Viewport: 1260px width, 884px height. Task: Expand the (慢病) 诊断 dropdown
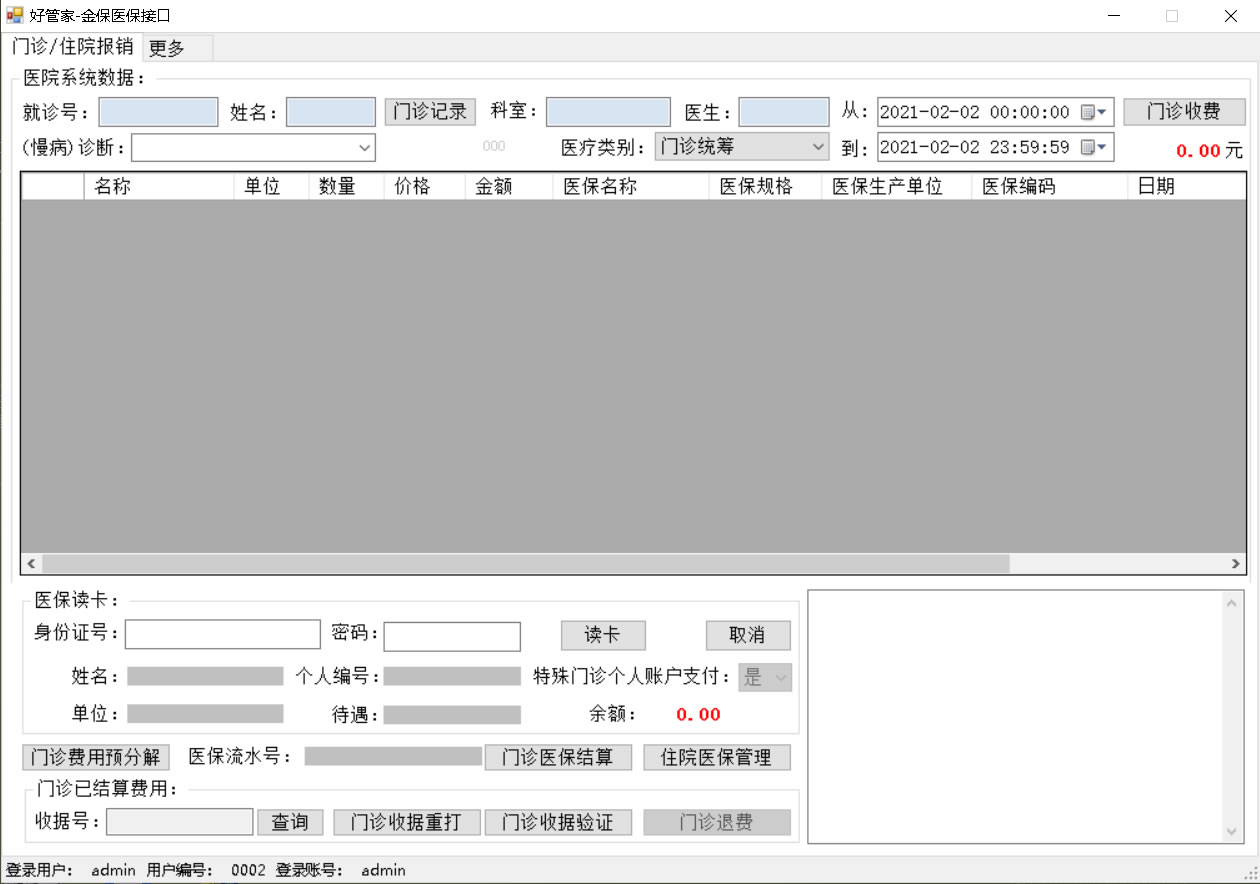pos(364,148)
